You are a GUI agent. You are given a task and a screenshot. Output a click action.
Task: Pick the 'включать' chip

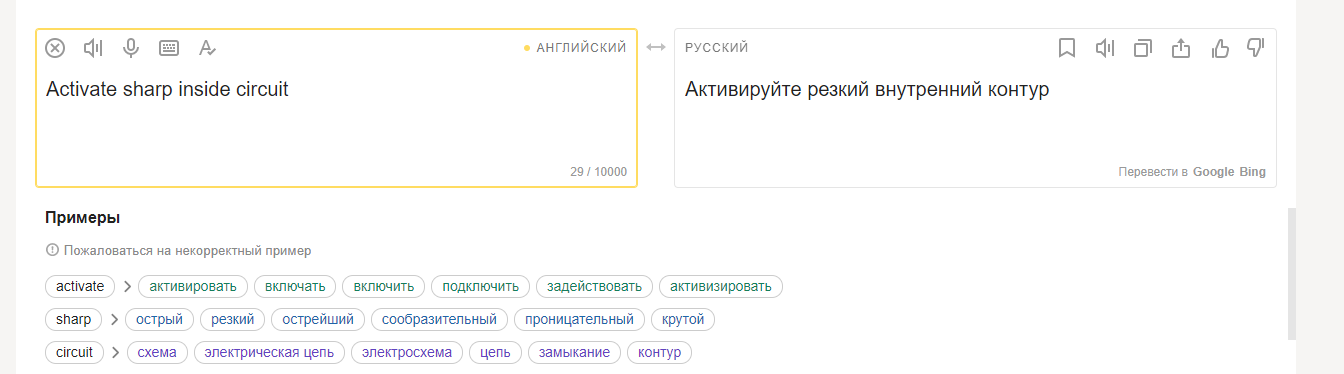point(295,286)
